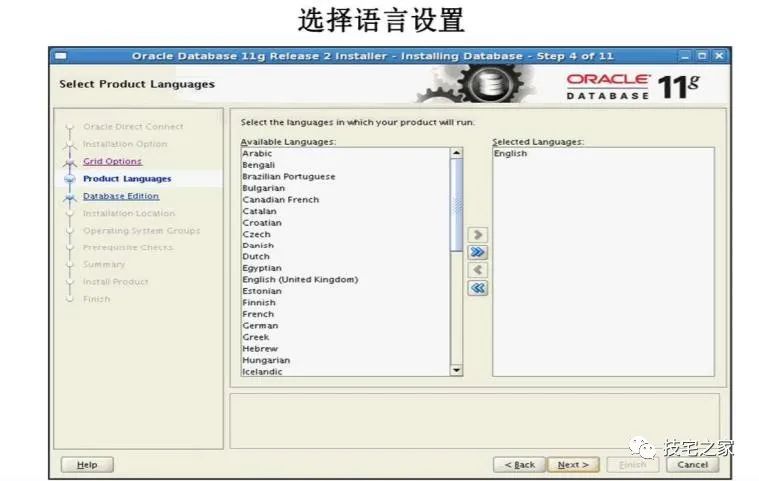Select English (United Kingdom) in the list

(346, 280)
